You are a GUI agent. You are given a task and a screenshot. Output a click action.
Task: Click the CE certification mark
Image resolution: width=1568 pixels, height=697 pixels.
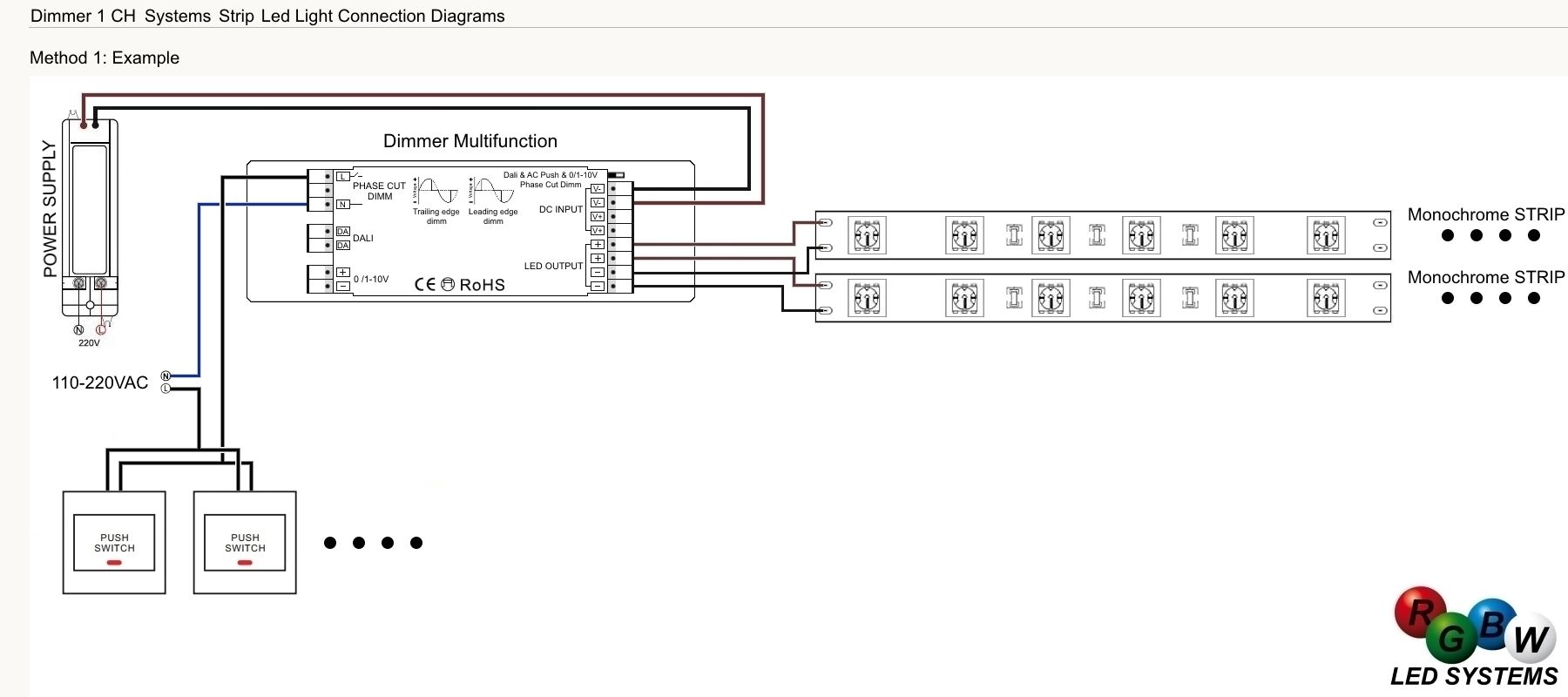point(425,284)
